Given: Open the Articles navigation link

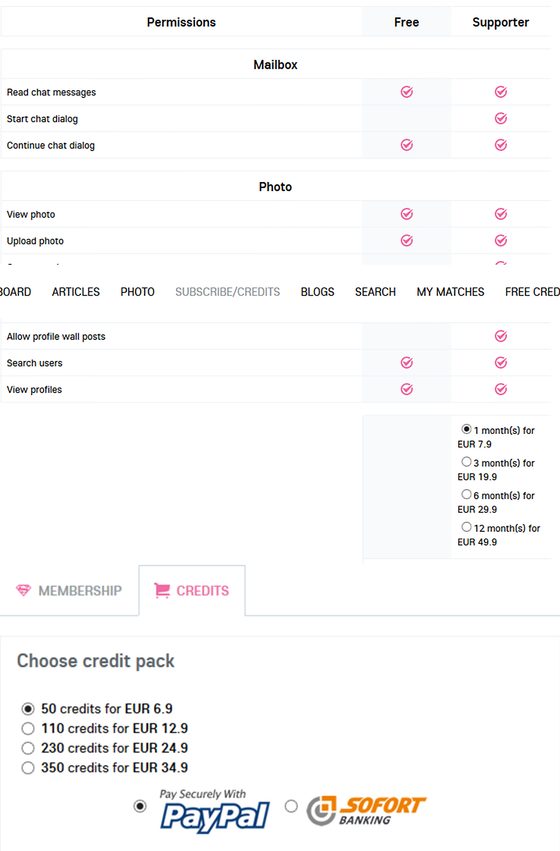Looking at the screenshot, I should (76, 292).
